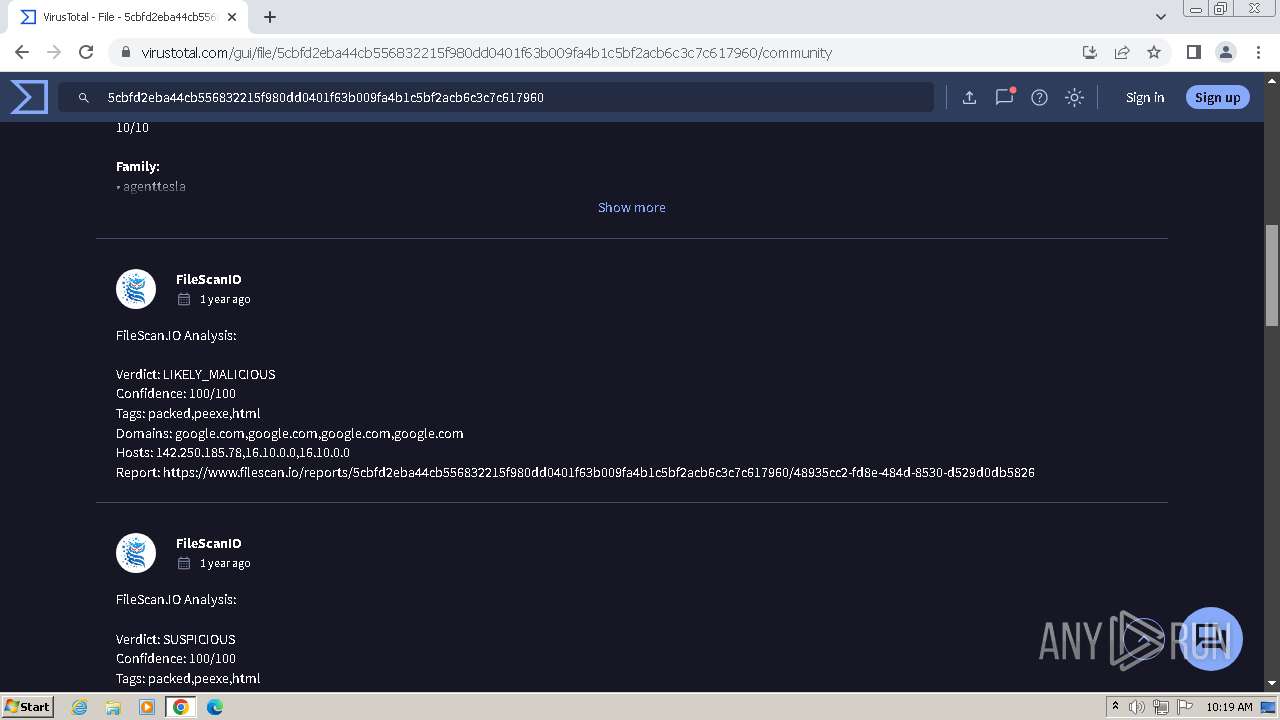This screenshot has width=1280, height=720.
Task: Click the volume speaker tray icon
Action: point(1137,707)
